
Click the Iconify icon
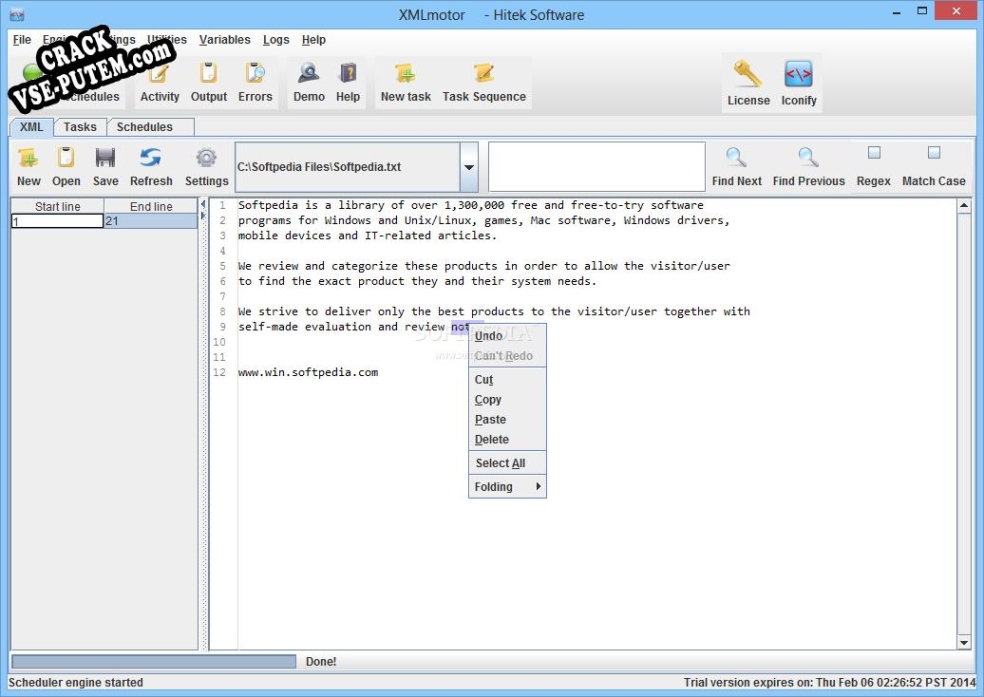tap(798, 83)
